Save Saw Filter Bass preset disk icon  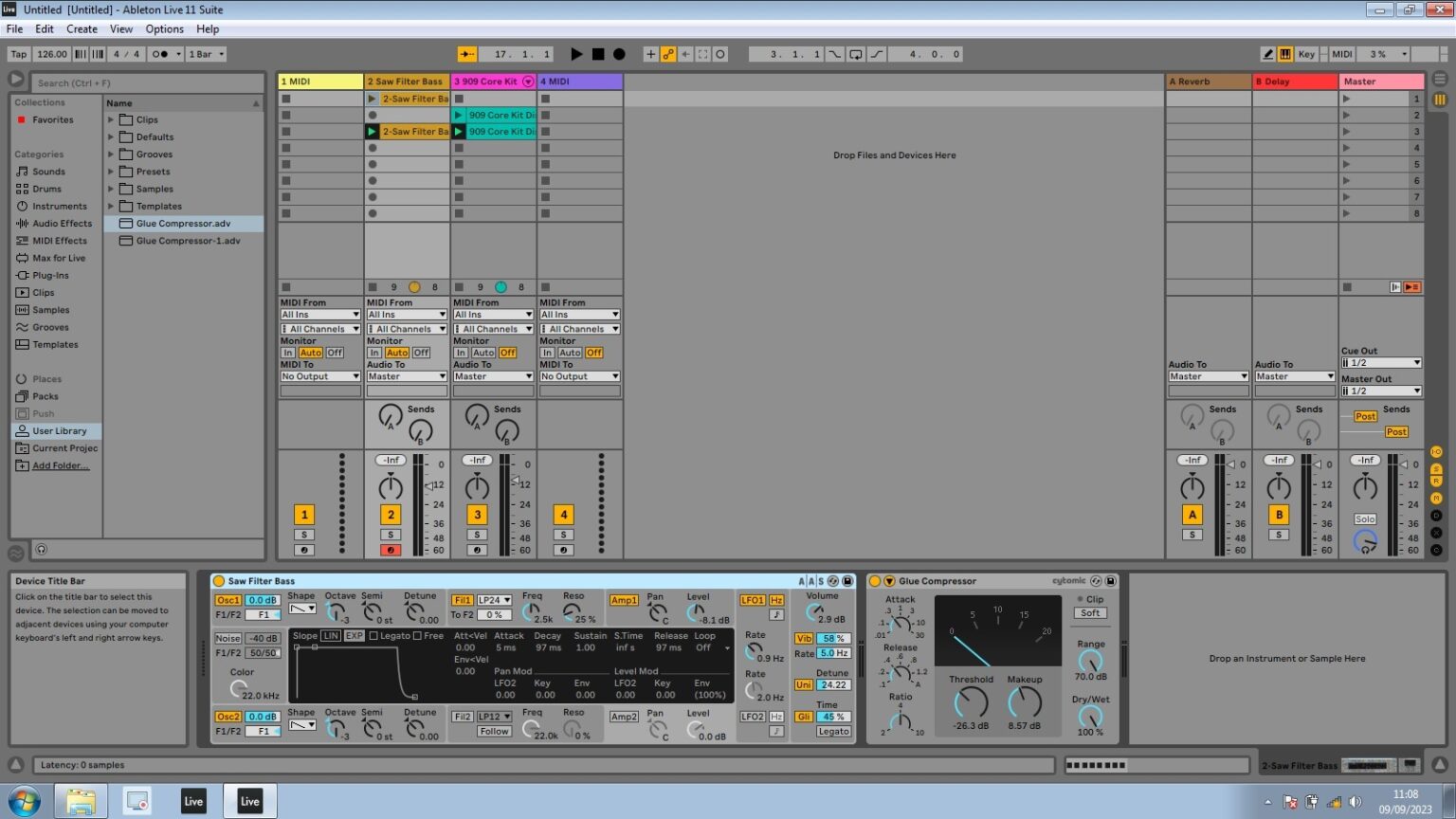point(847,581)
